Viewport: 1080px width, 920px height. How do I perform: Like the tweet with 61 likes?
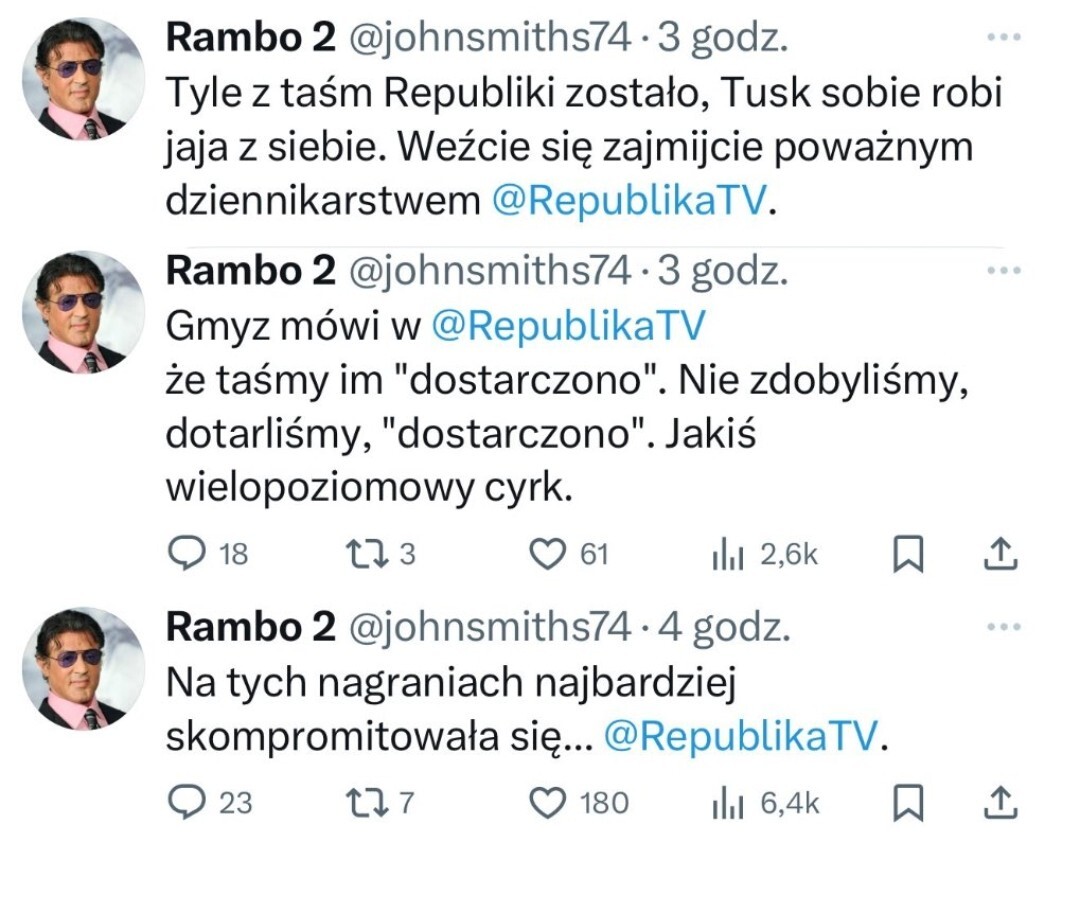[546, 554]
